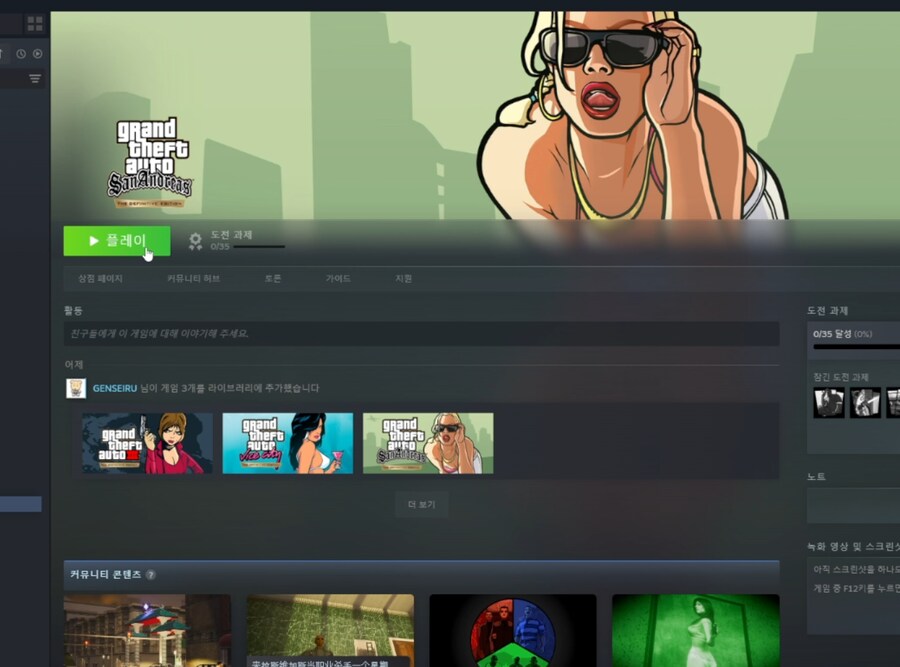Open the 가이드 tab
Screen dimensions: 900x667
338,279
